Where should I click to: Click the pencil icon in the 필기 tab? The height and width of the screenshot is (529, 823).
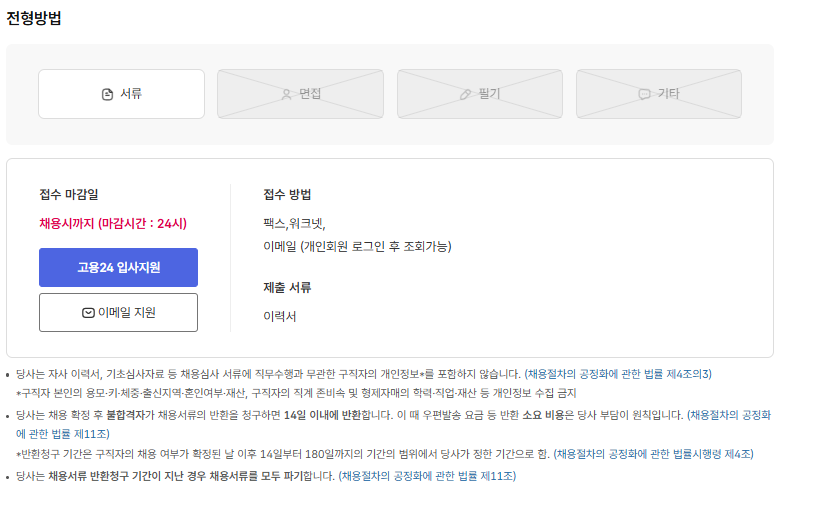pyautogui.click(x=465, y=94)
